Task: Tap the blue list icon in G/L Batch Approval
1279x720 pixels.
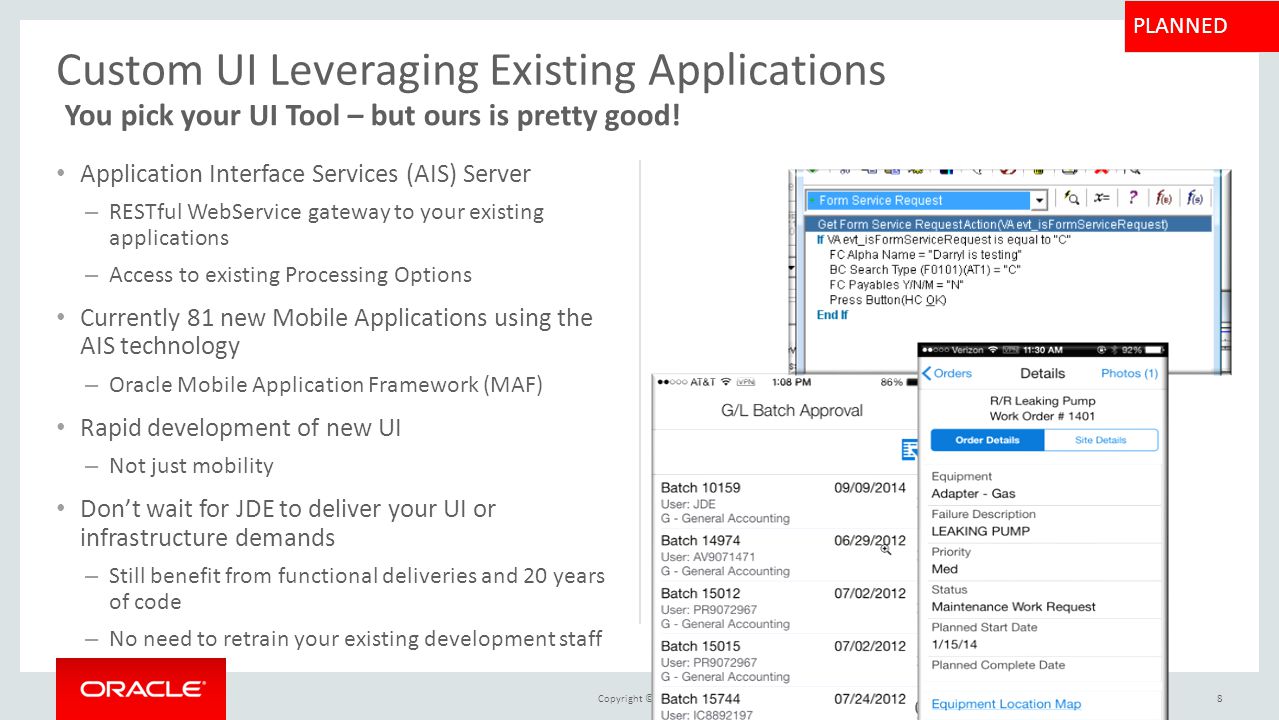Action: click(x=910, y=450)
